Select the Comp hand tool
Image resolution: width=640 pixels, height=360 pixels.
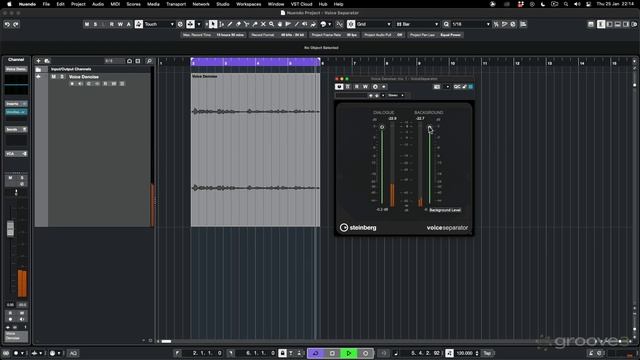(x=280, y=24)
